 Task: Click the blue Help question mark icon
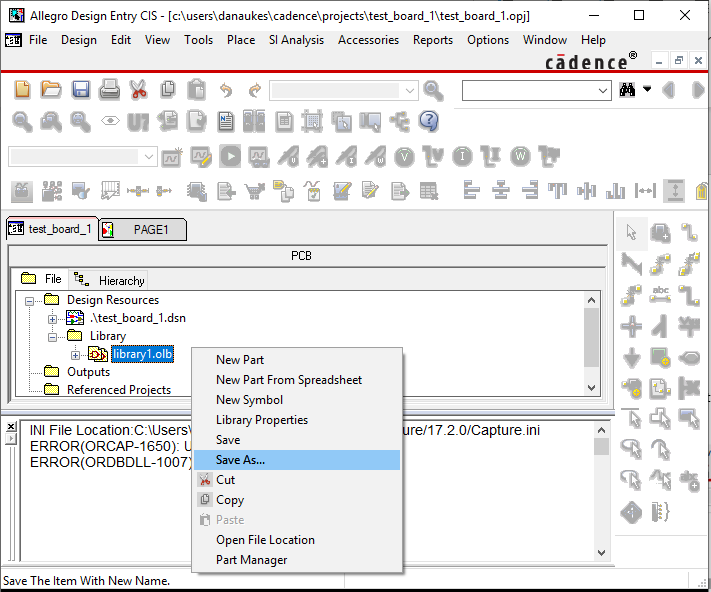tap(429, 121)
